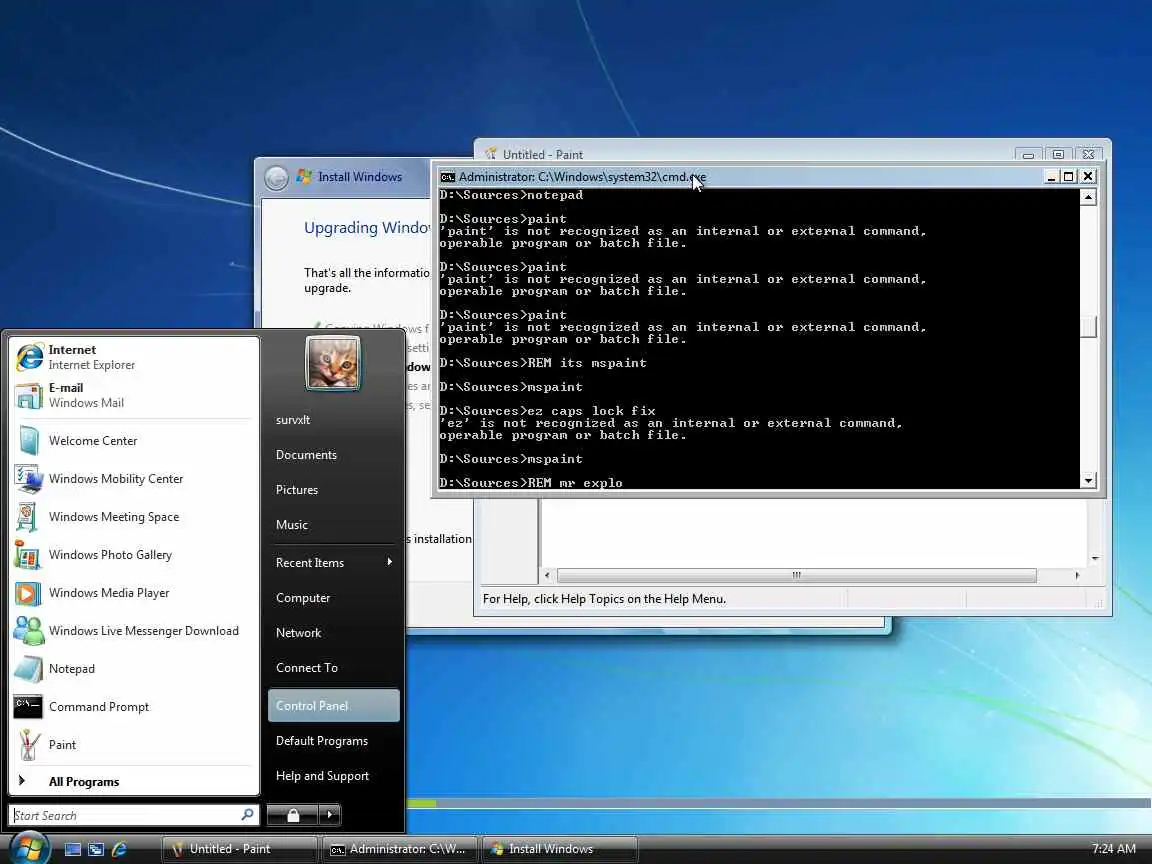Launch Notepad from the Start menu
The height and width of the screenshot is (864, 1152).
point(134,669)
